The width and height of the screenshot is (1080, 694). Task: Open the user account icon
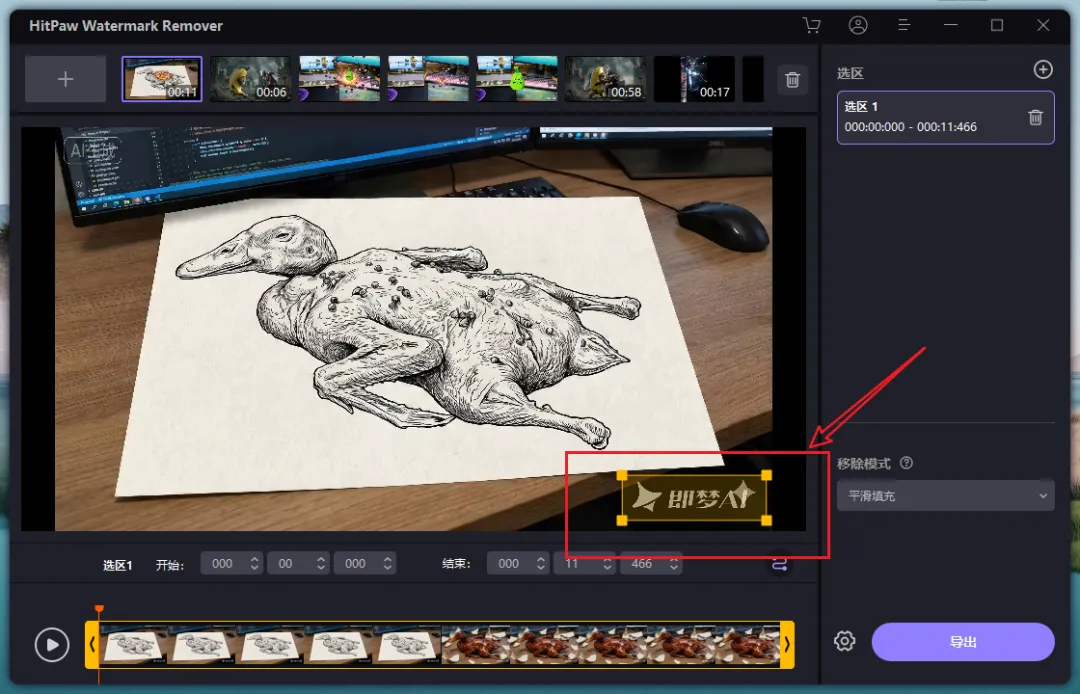858,25
